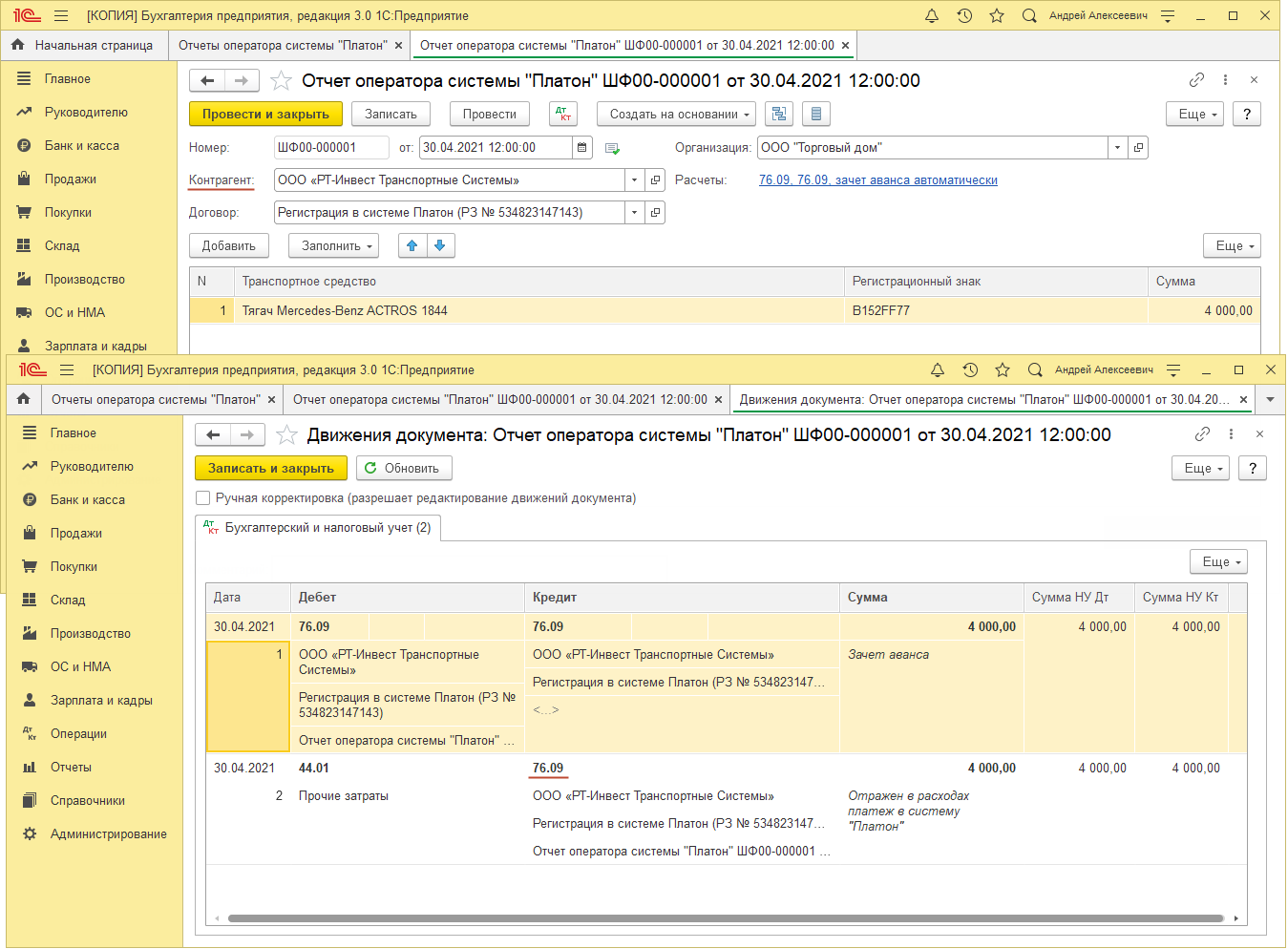This screenshot has height=949, width=1288.
Task: Open history clock icon in top window
Action: coord(964,15)
